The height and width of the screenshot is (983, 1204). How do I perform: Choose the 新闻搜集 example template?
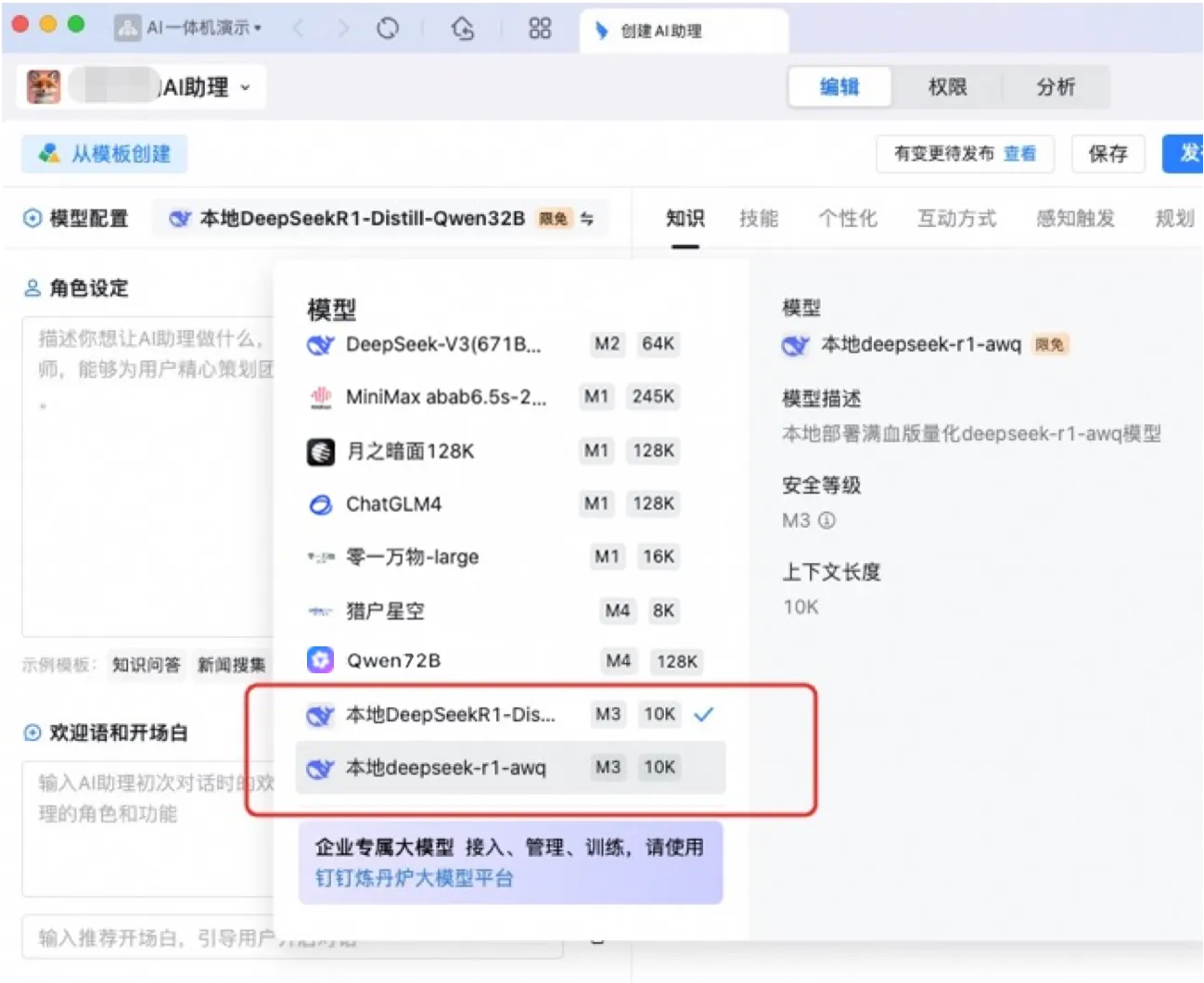click(x=232, y=665)
